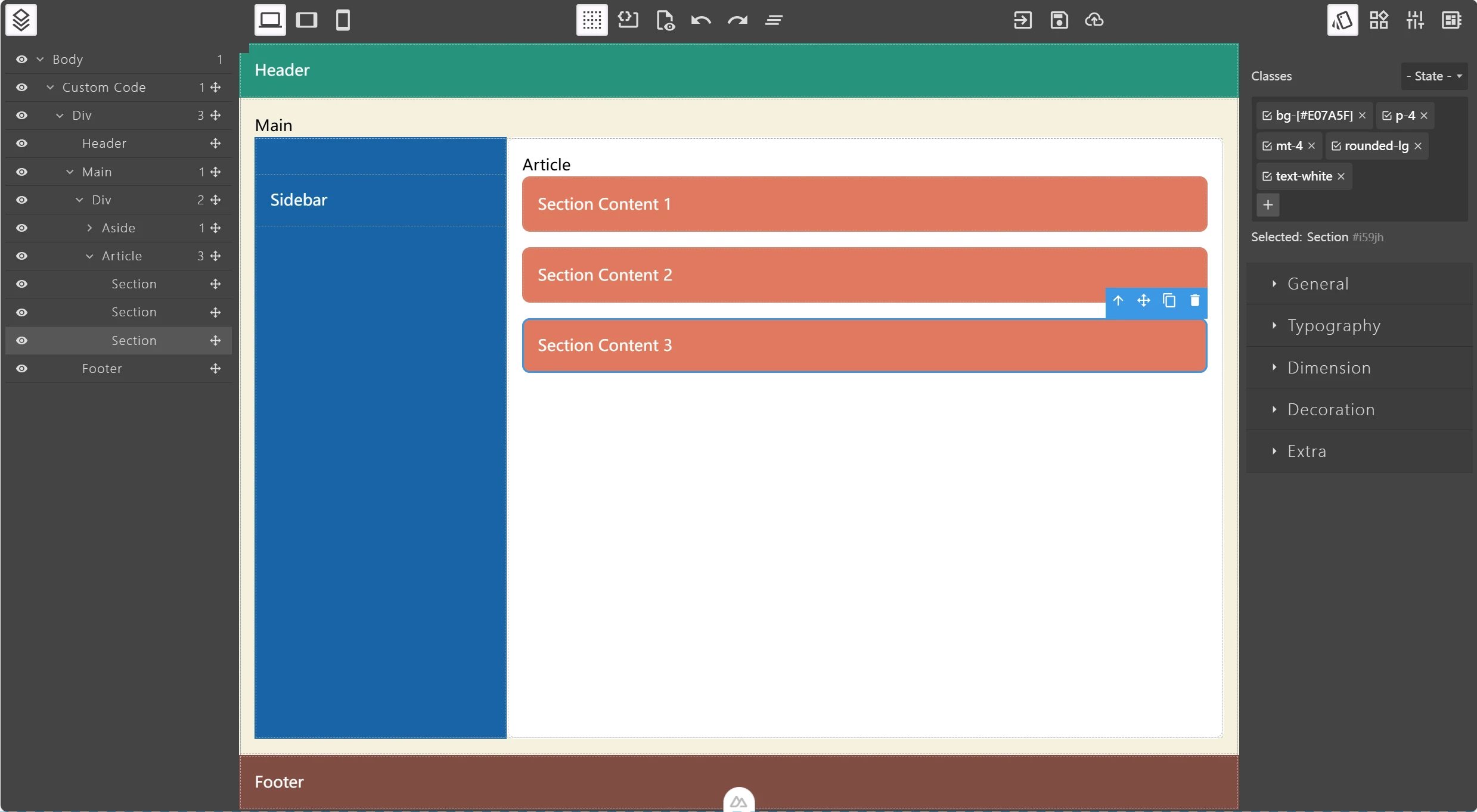1477x812 pixels.
Task: Remove the rounded-lg class tag
Action: tap(1418, 146)
